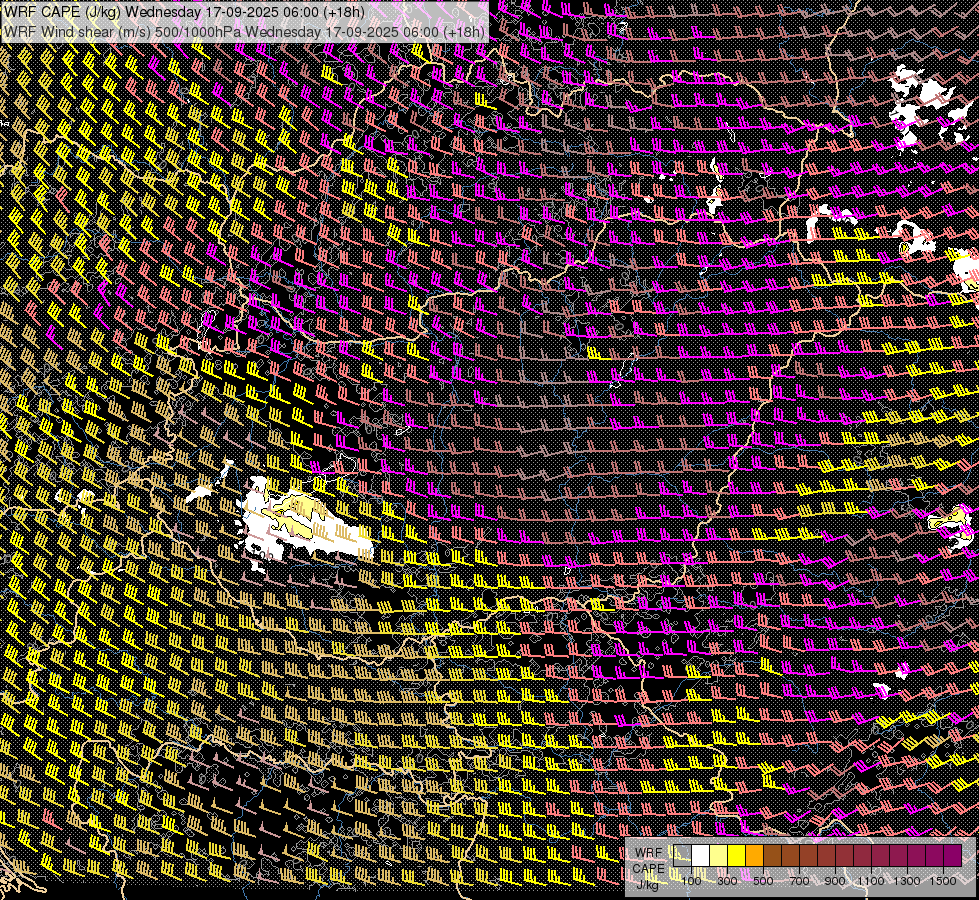Pick the white swatch in CAPE legend

pos(701,856)
